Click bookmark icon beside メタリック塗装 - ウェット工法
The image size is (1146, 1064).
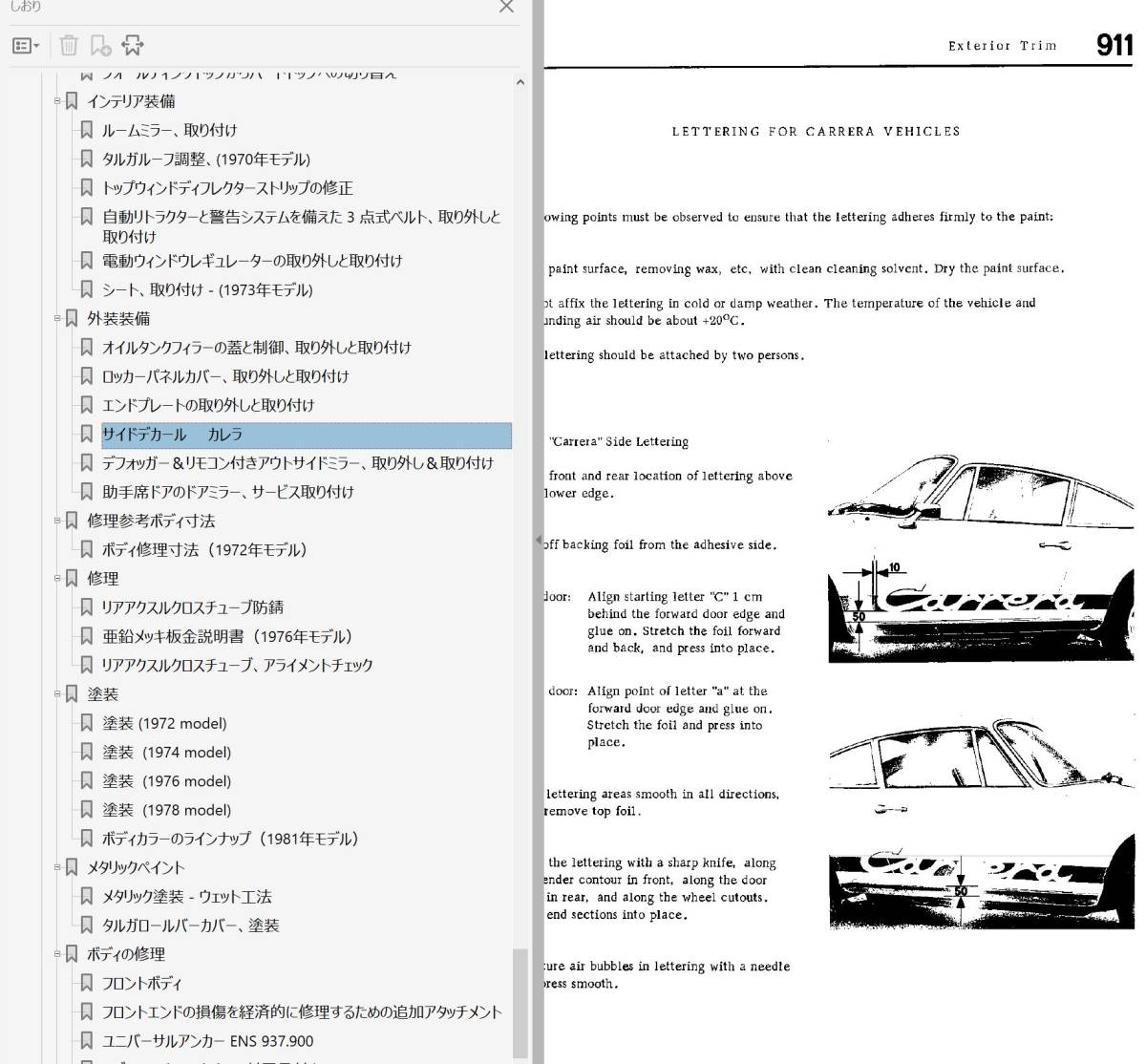pos(86,896)
